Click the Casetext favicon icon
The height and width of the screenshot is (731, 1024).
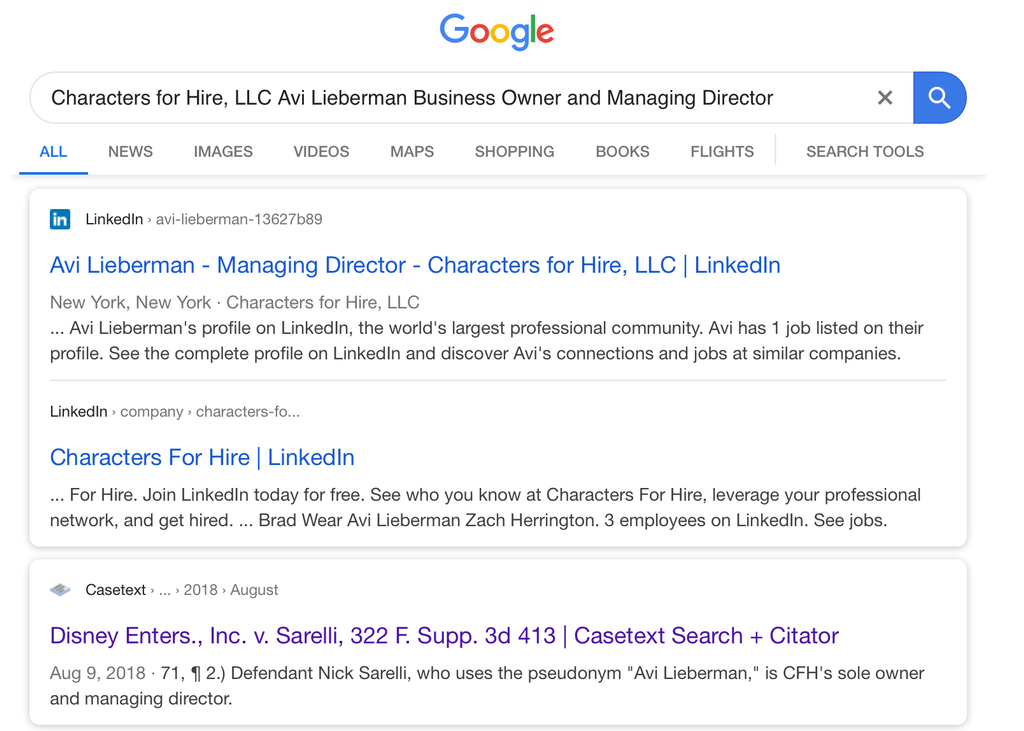tap(60, 590)
